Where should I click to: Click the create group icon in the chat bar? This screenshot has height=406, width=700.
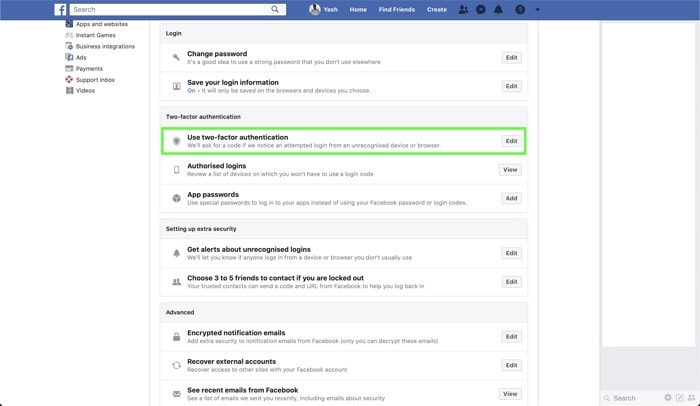coord(692,398)
